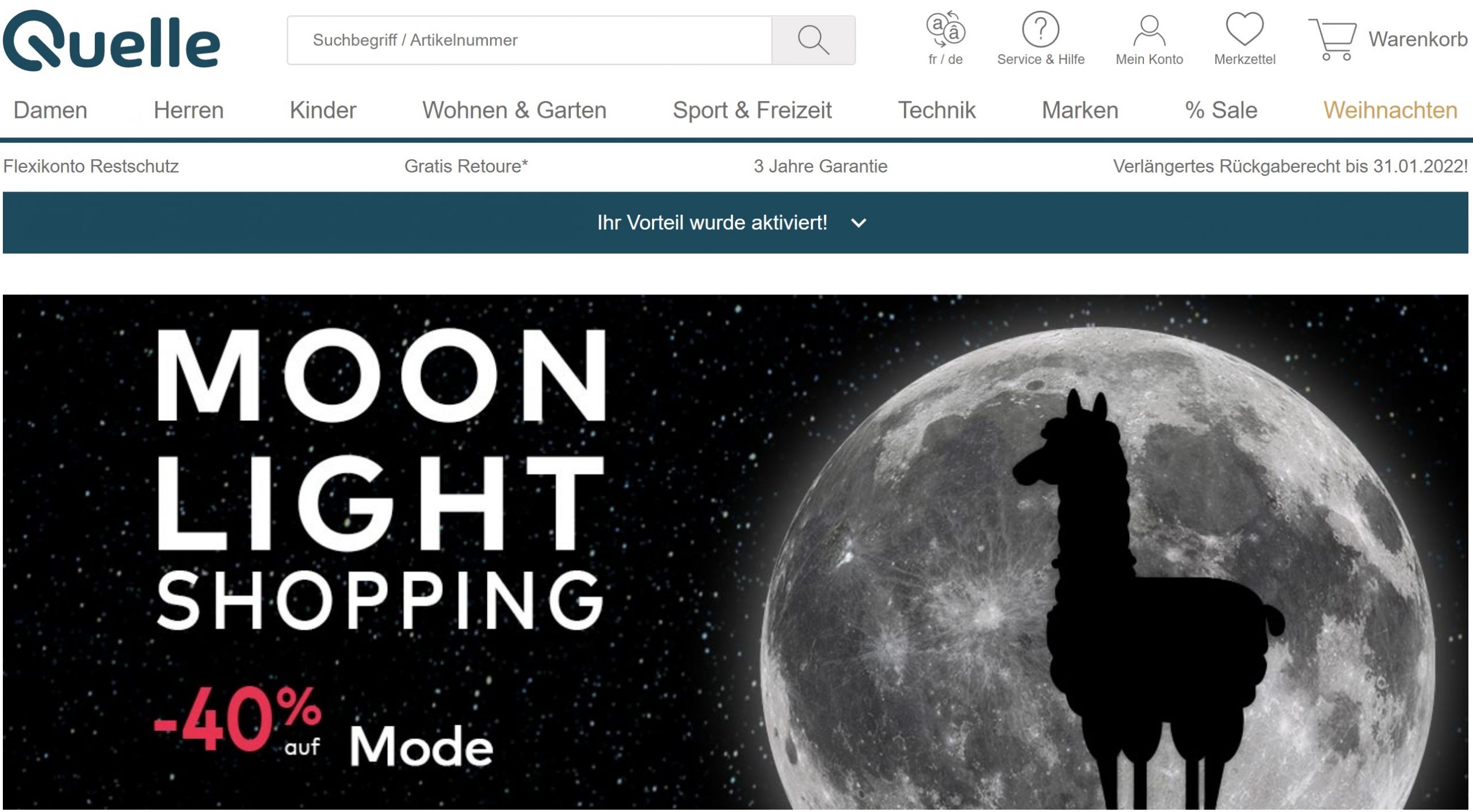
Task: Open Service & Hilfe question mark icon
Action: coord(1040,29)
